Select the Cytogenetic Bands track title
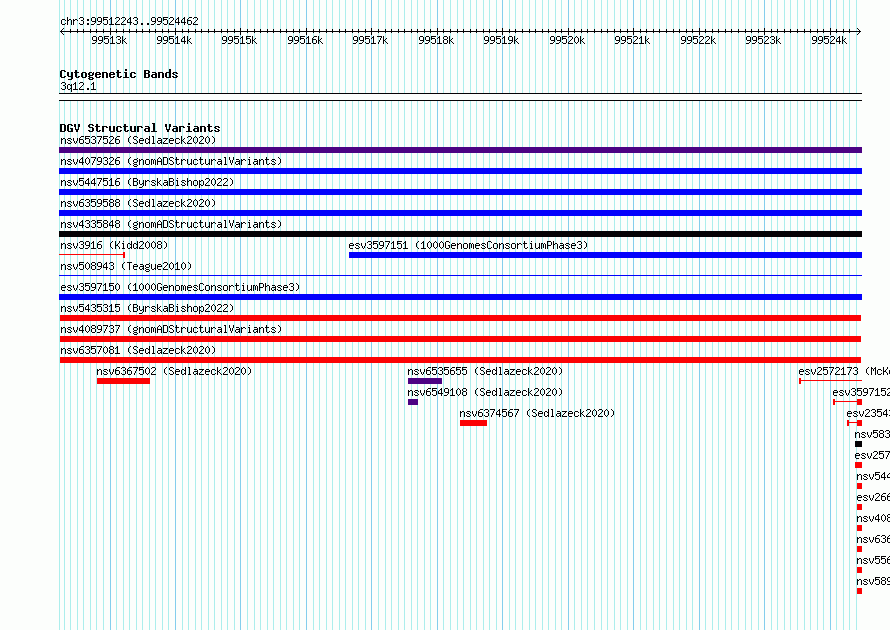Viewport: 890px width, 630px height. [x=119, y=74]
